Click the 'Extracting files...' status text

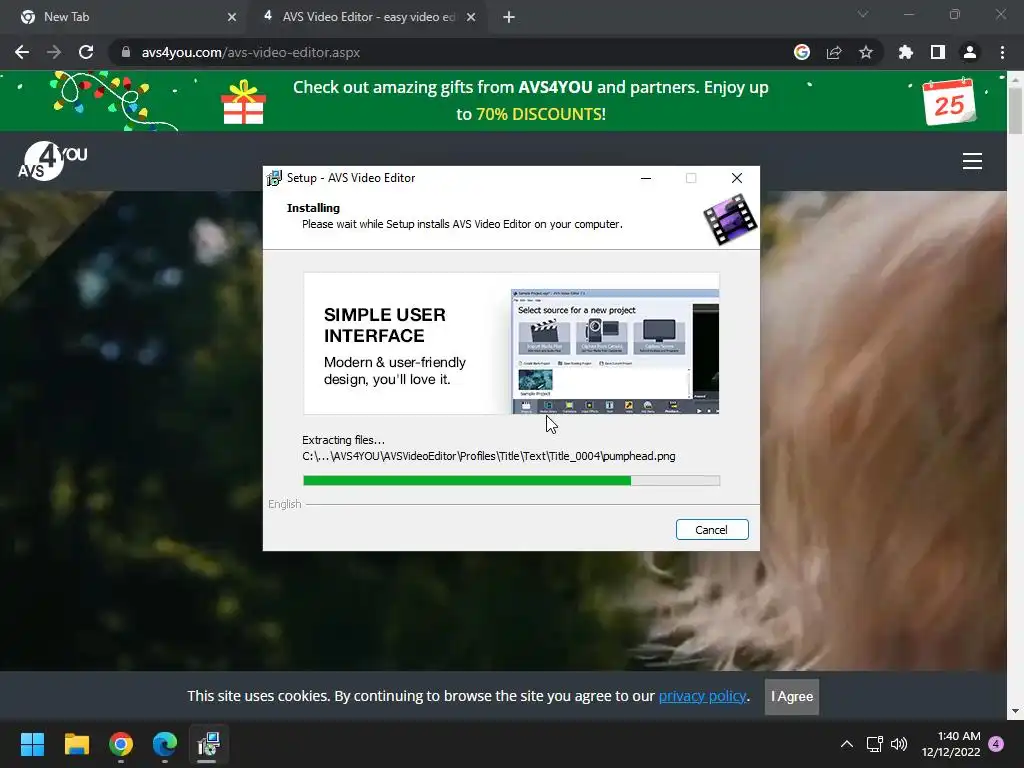pyautogui.click(x=344, y=440)
